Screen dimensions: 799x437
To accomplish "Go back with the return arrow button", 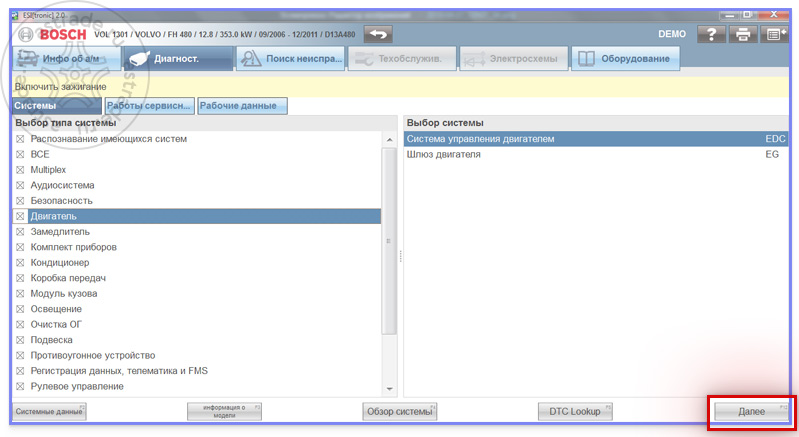I will coord(378,34).
